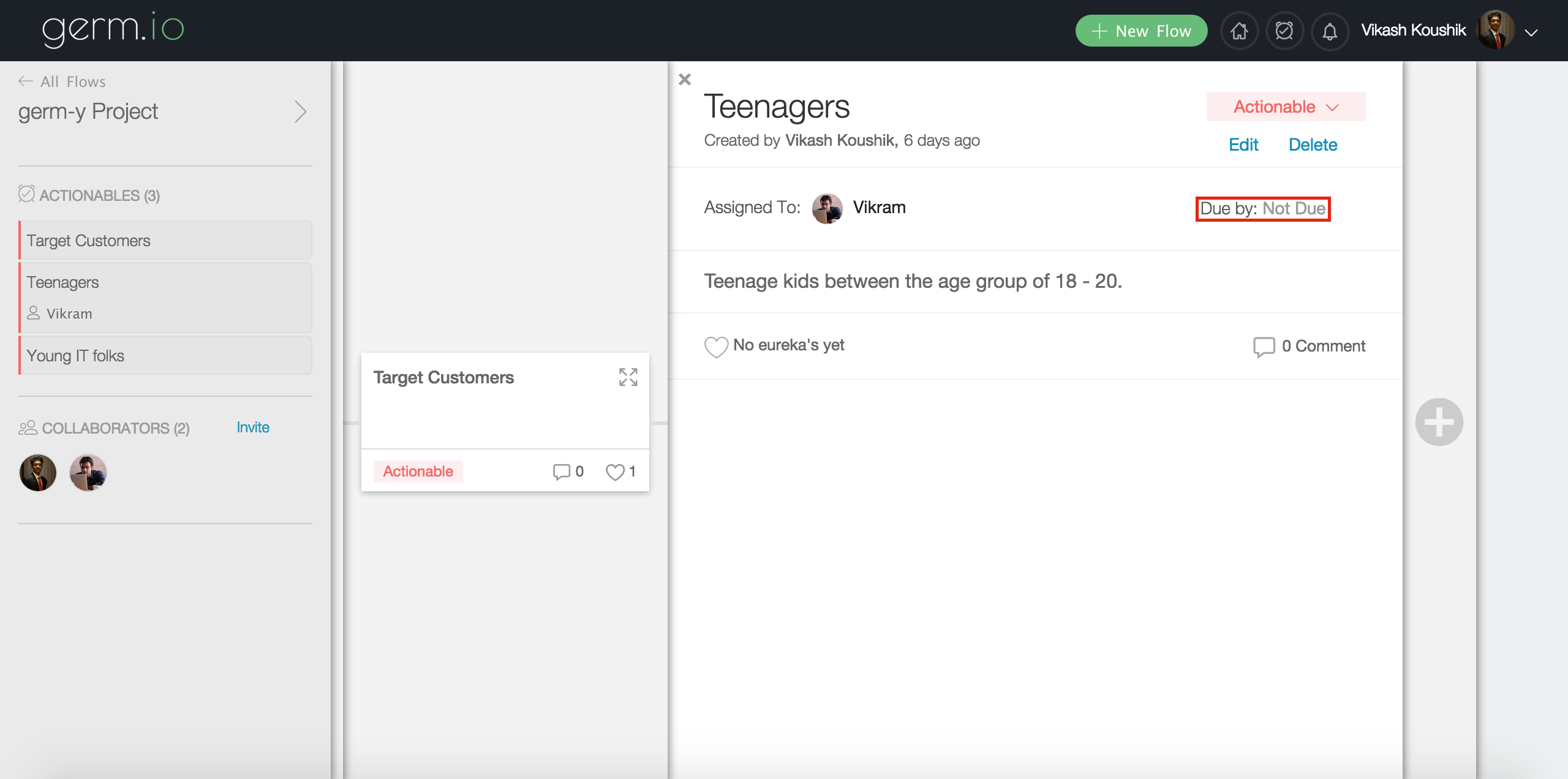Viewport: 1568px width, 779px height.
Task: Close the Teenagers detail panel
Action: click(685, 80)
